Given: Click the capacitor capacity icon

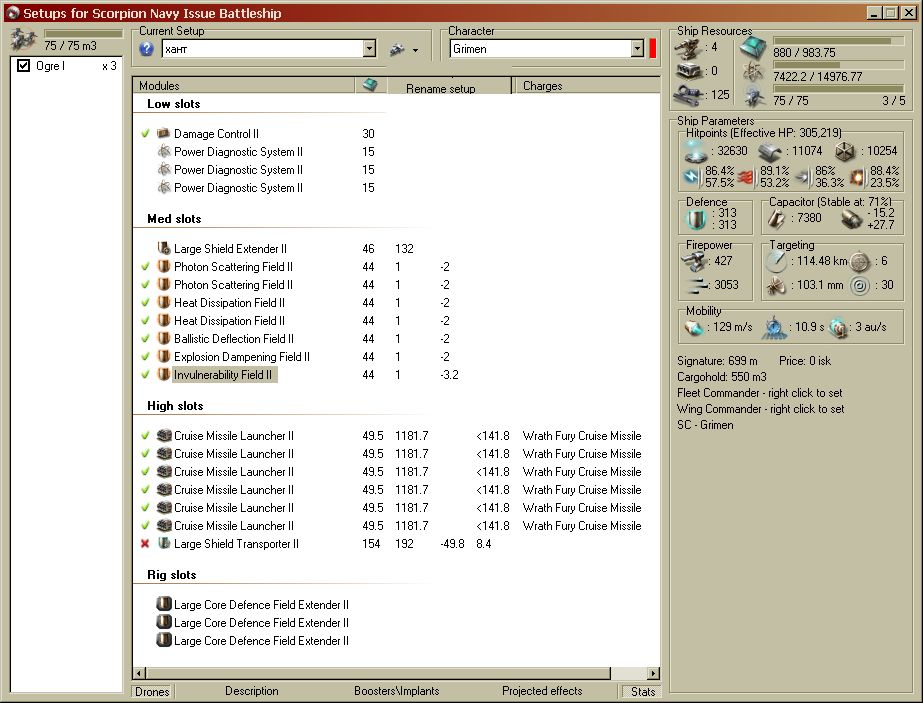Looking at the screenshot, I should click(776, 219).
